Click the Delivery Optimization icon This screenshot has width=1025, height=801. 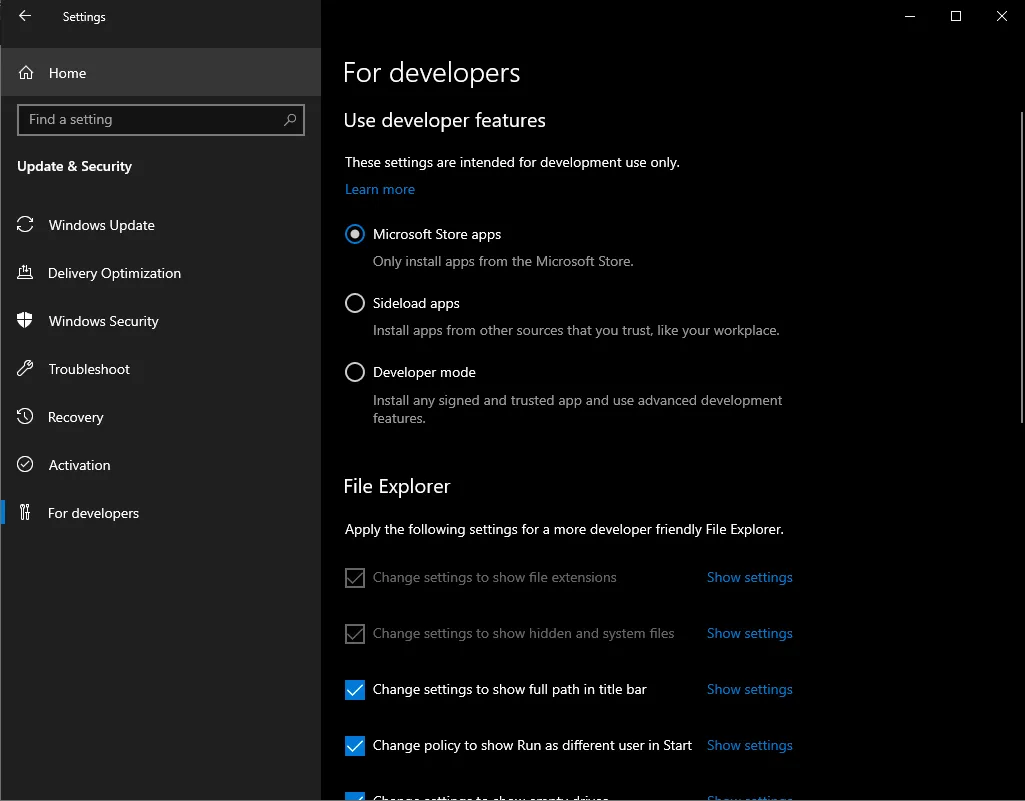(x=25, y=273)
